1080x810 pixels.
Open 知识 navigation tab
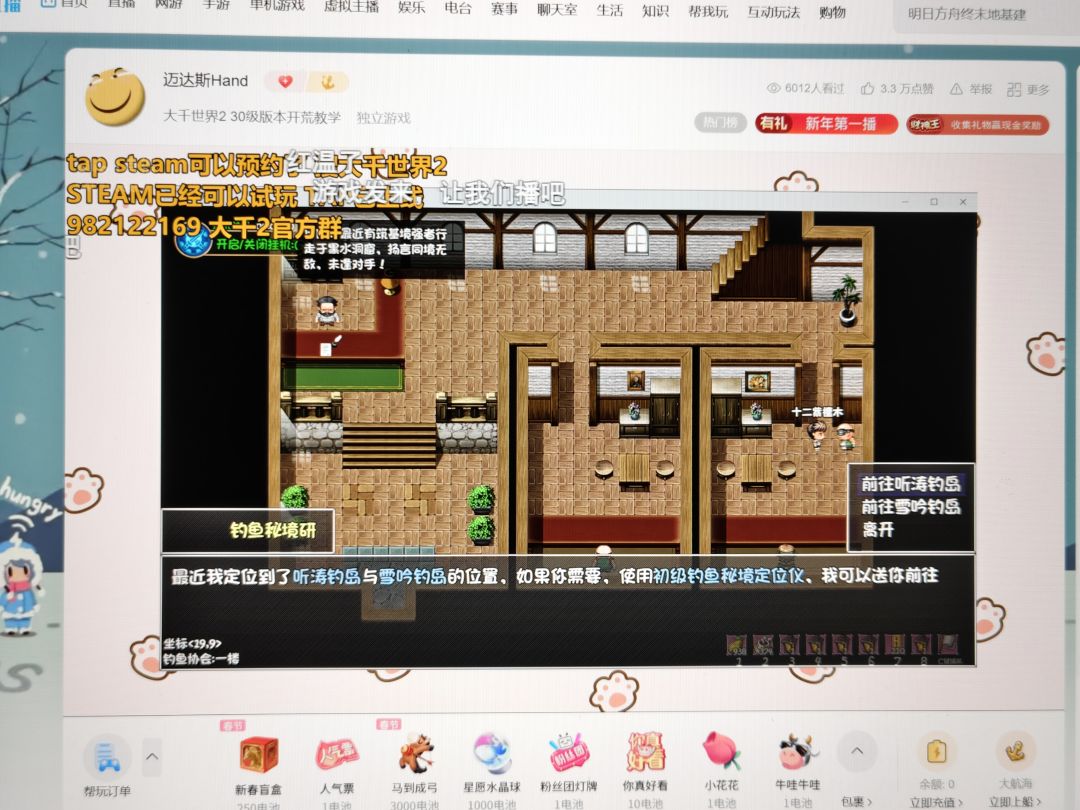[655, 11]
